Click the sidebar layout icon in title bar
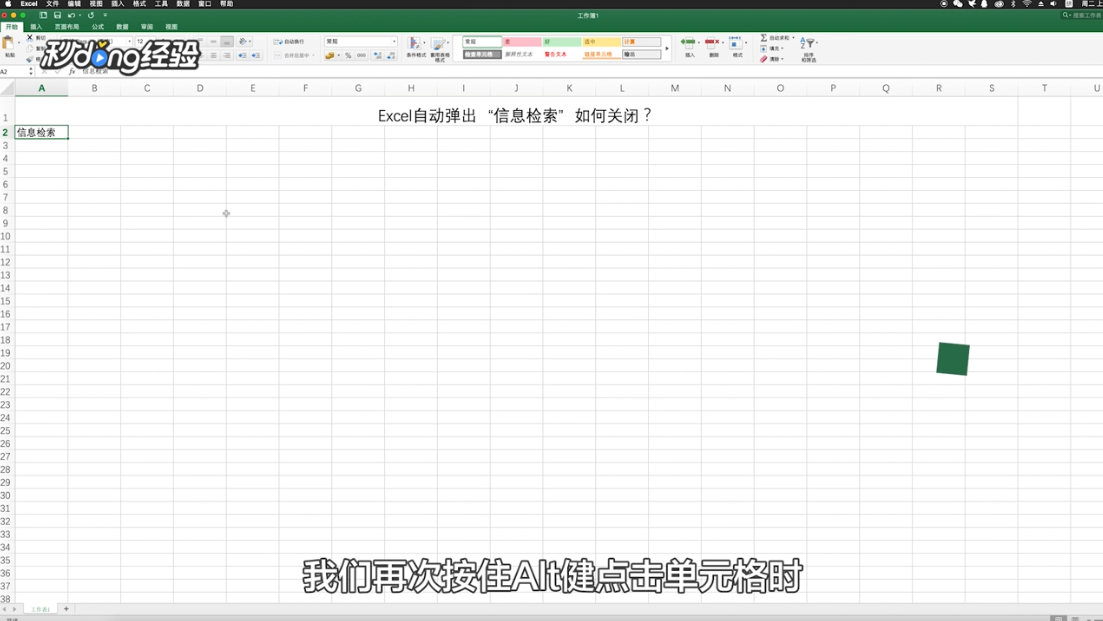1103x621 pixels. coord(43,15)
